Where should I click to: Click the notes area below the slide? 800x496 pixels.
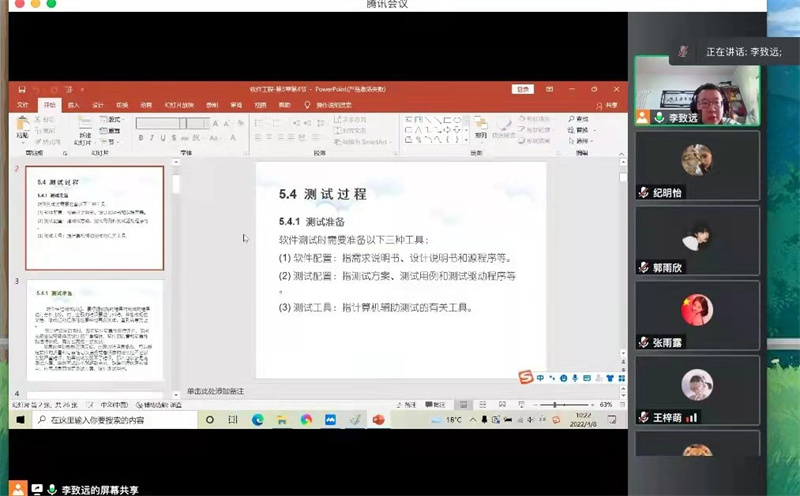coord(300,390)
